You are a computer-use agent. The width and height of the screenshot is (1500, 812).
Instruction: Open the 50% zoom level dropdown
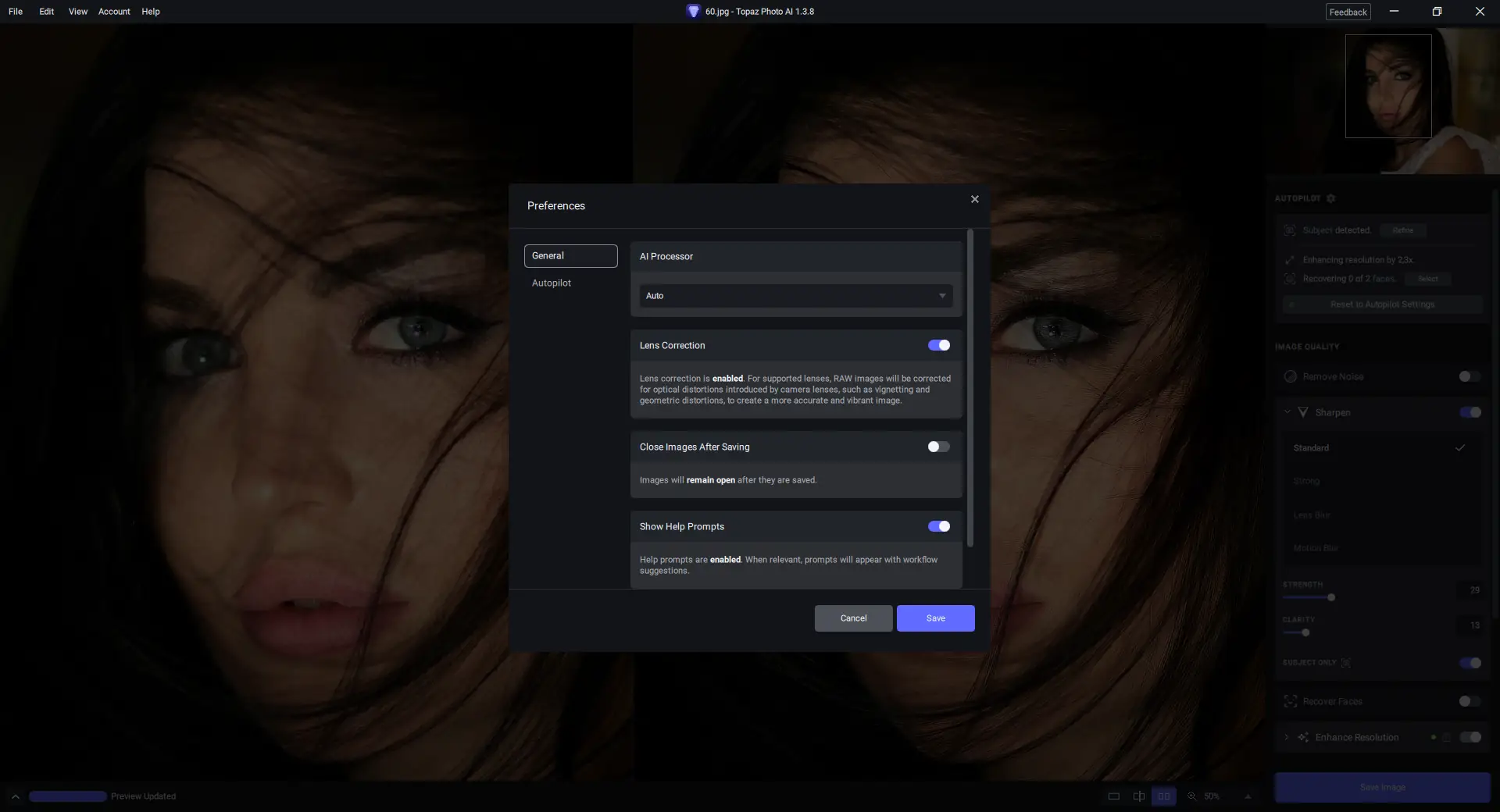point(1212,796)
